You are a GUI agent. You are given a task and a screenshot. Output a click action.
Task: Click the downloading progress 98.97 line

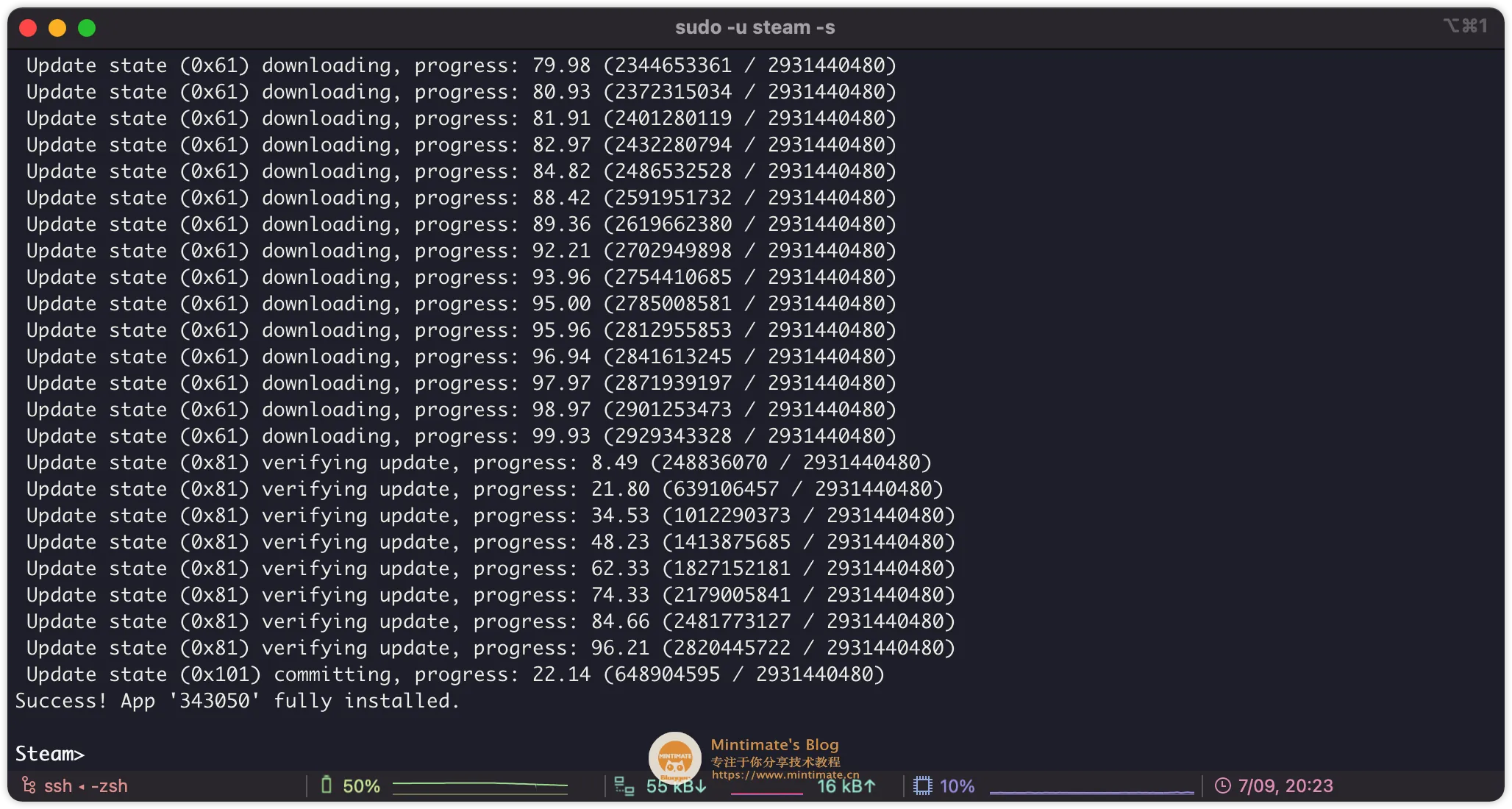(461, 410)
